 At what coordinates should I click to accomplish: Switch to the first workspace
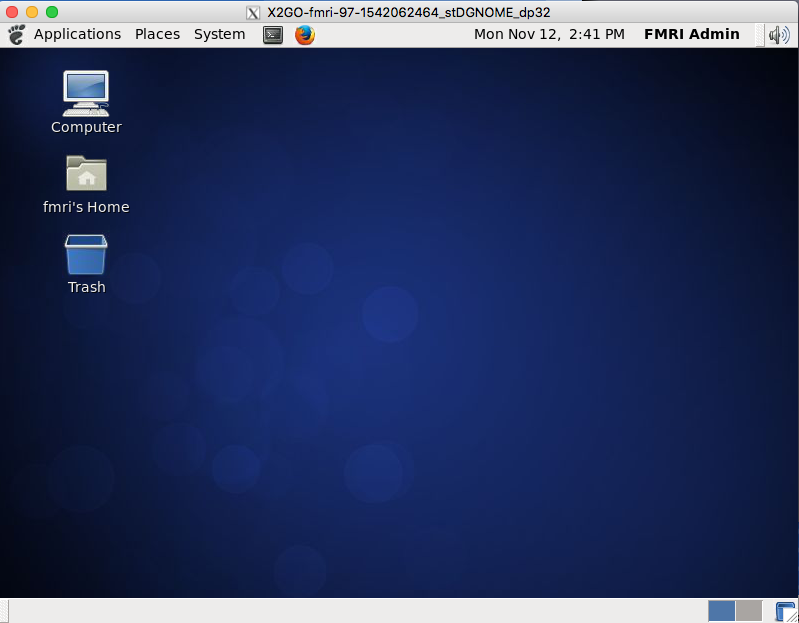pyautogui.click(x=722, y=611)
